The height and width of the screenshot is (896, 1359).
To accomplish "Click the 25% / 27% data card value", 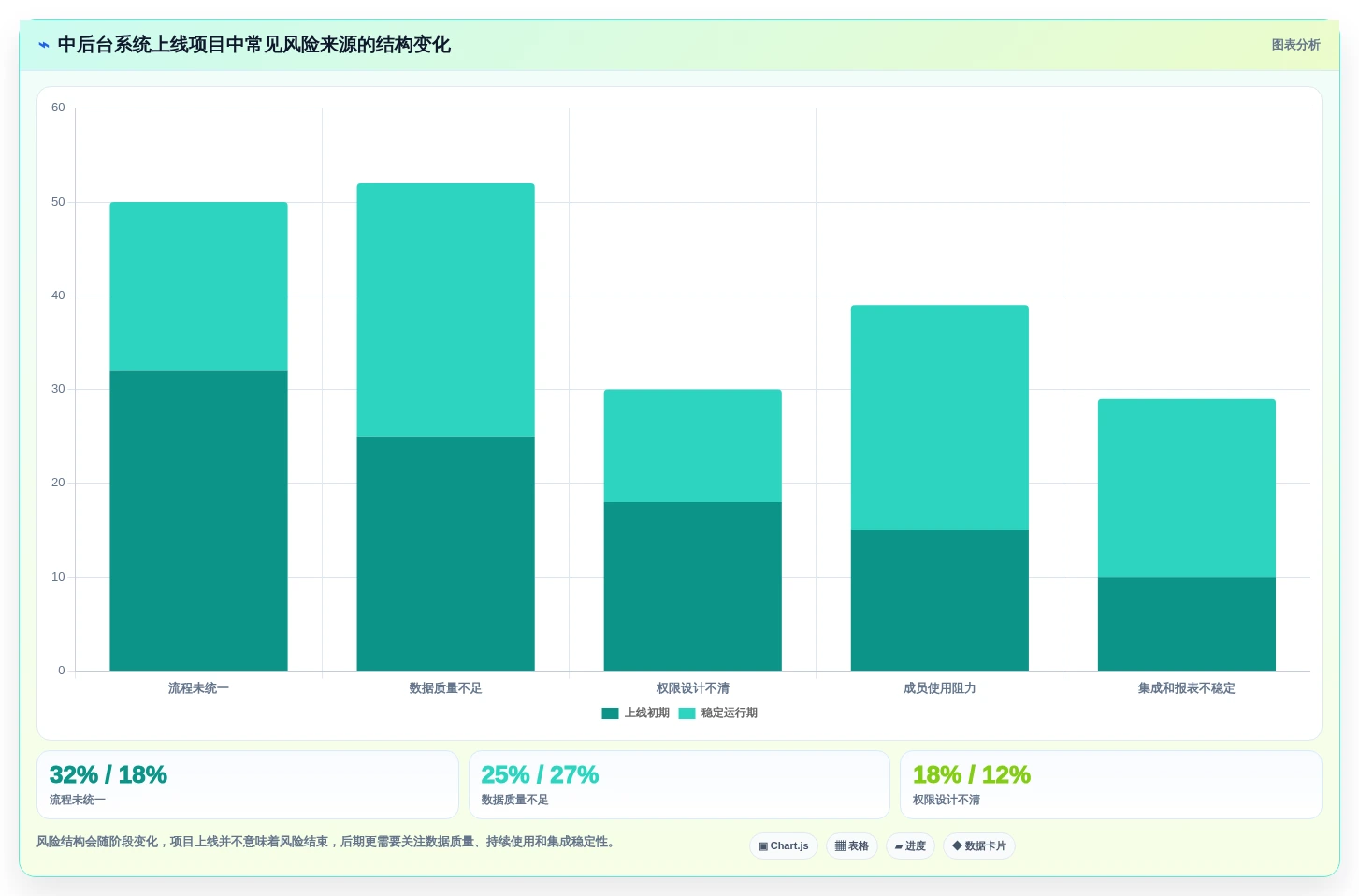I will click(540, 774).
